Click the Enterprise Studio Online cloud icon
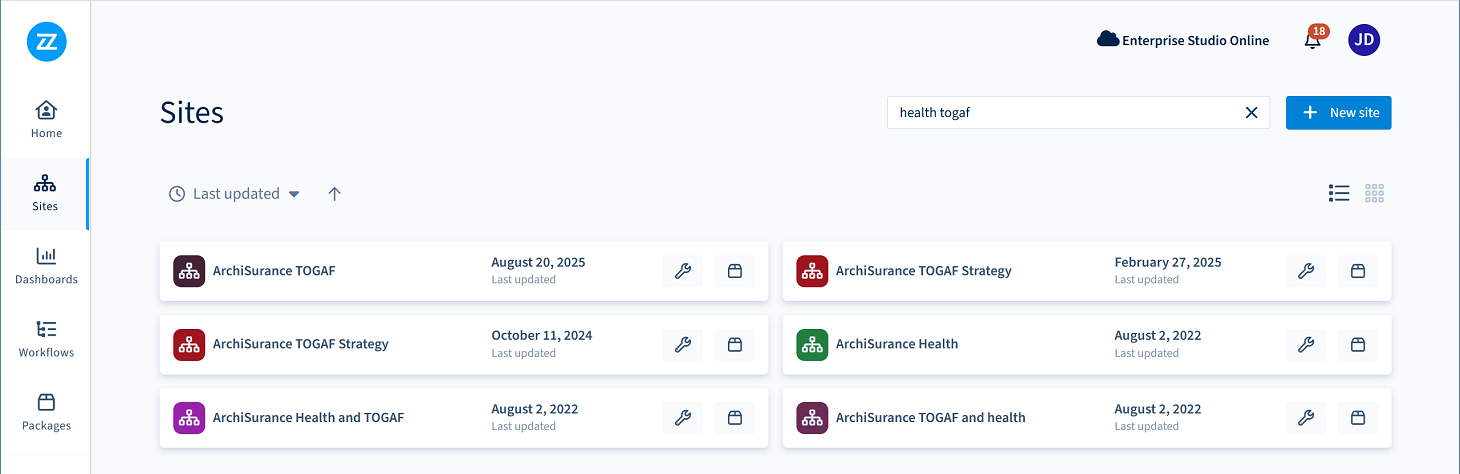 click(1108, 40)
